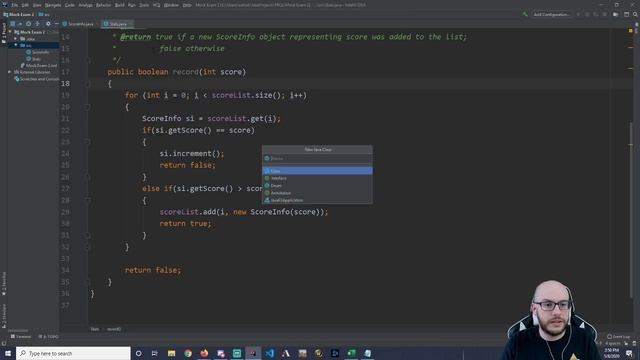This screenshot has width=640, height=360.
Task: Fold the for loop block at line 20
Action: coord(88,107)
